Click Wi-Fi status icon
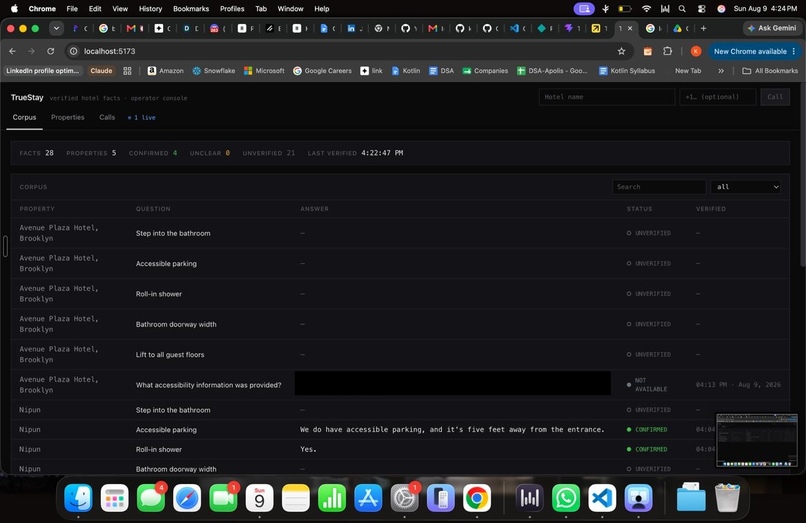Image resolution: width=806 pixels, height=523 pixels. pos(647,9)
